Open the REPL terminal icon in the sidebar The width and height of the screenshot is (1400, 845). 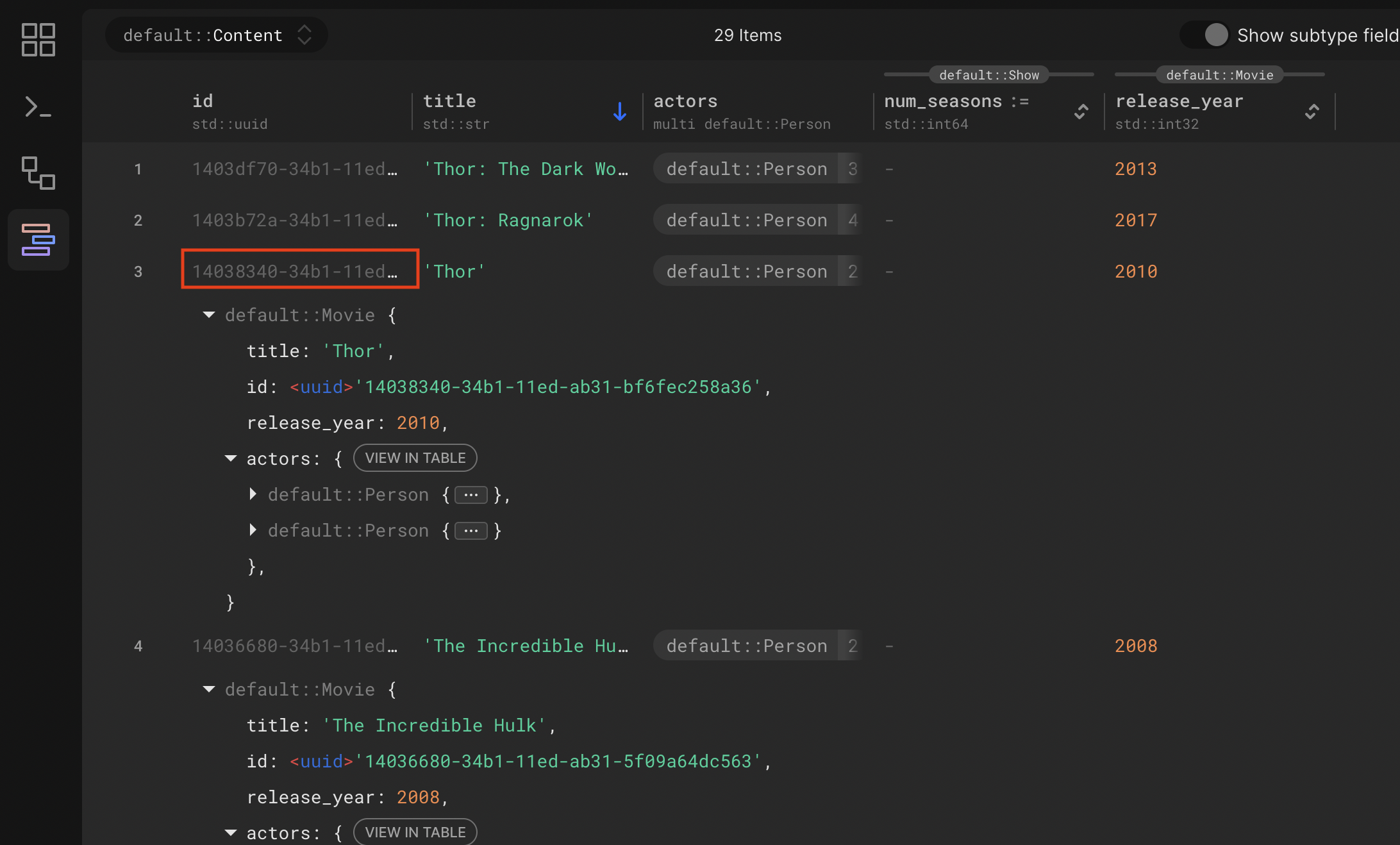click(38, 107)
